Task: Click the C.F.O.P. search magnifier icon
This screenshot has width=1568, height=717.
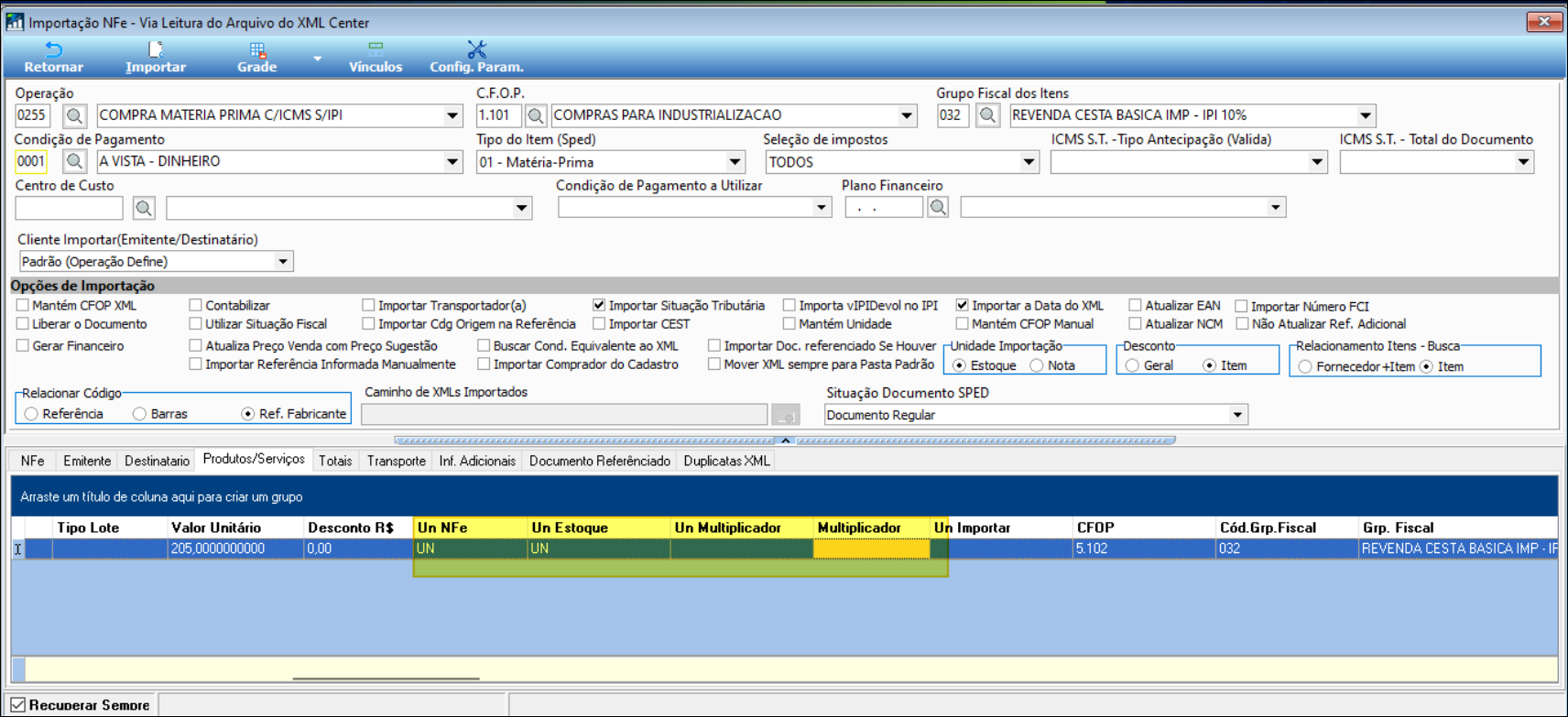Action: point(536,115)
